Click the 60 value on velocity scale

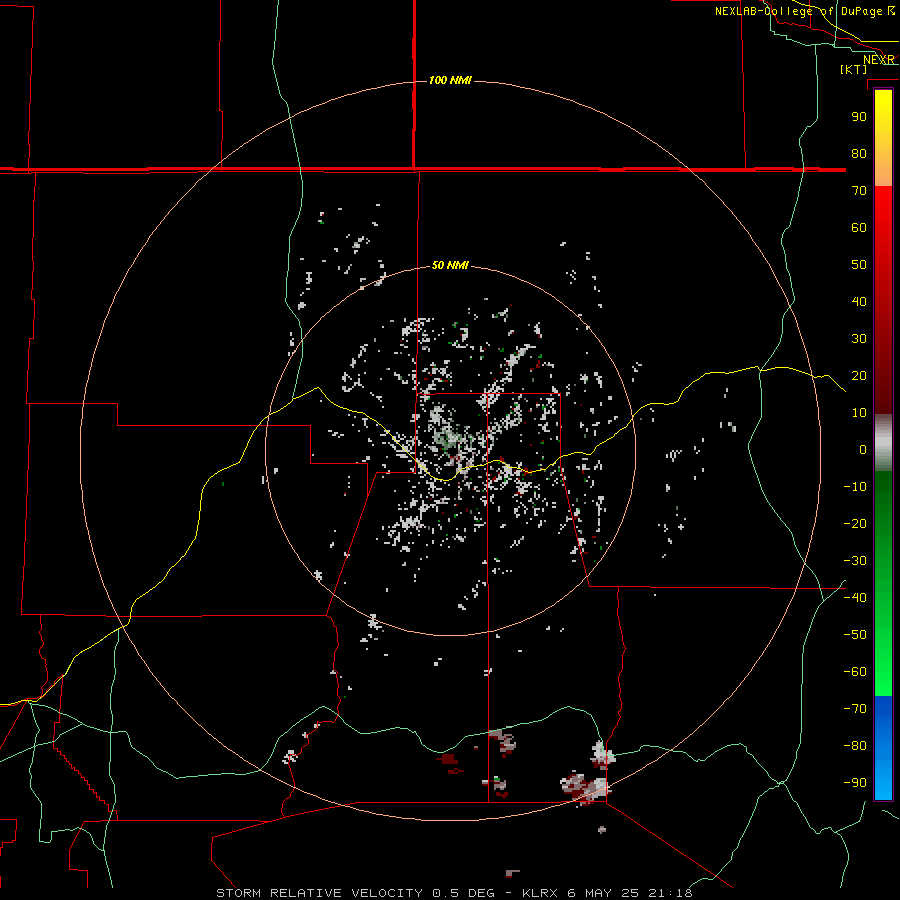[x=859, y=228]
